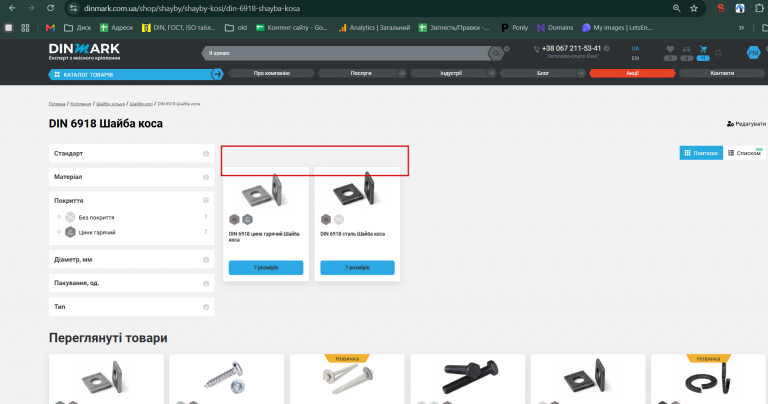Open the apps grid icon in bookmarks bar

coord(25,28)
